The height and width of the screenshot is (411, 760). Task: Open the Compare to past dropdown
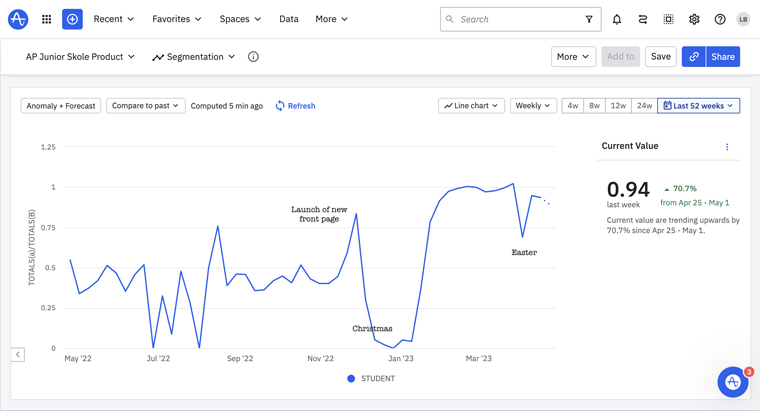point(145,106)
